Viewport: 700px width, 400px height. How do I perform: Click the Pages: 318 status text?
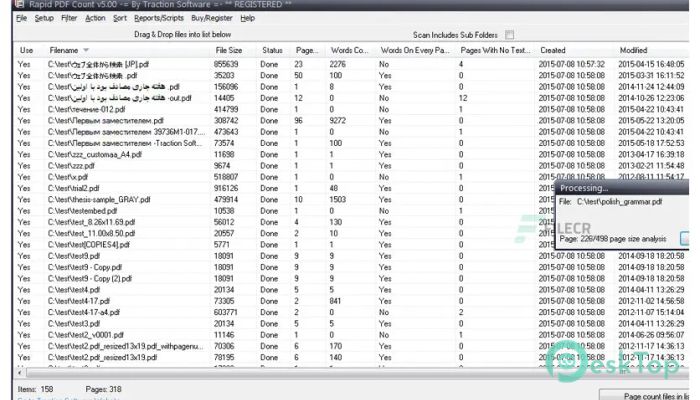104,389
